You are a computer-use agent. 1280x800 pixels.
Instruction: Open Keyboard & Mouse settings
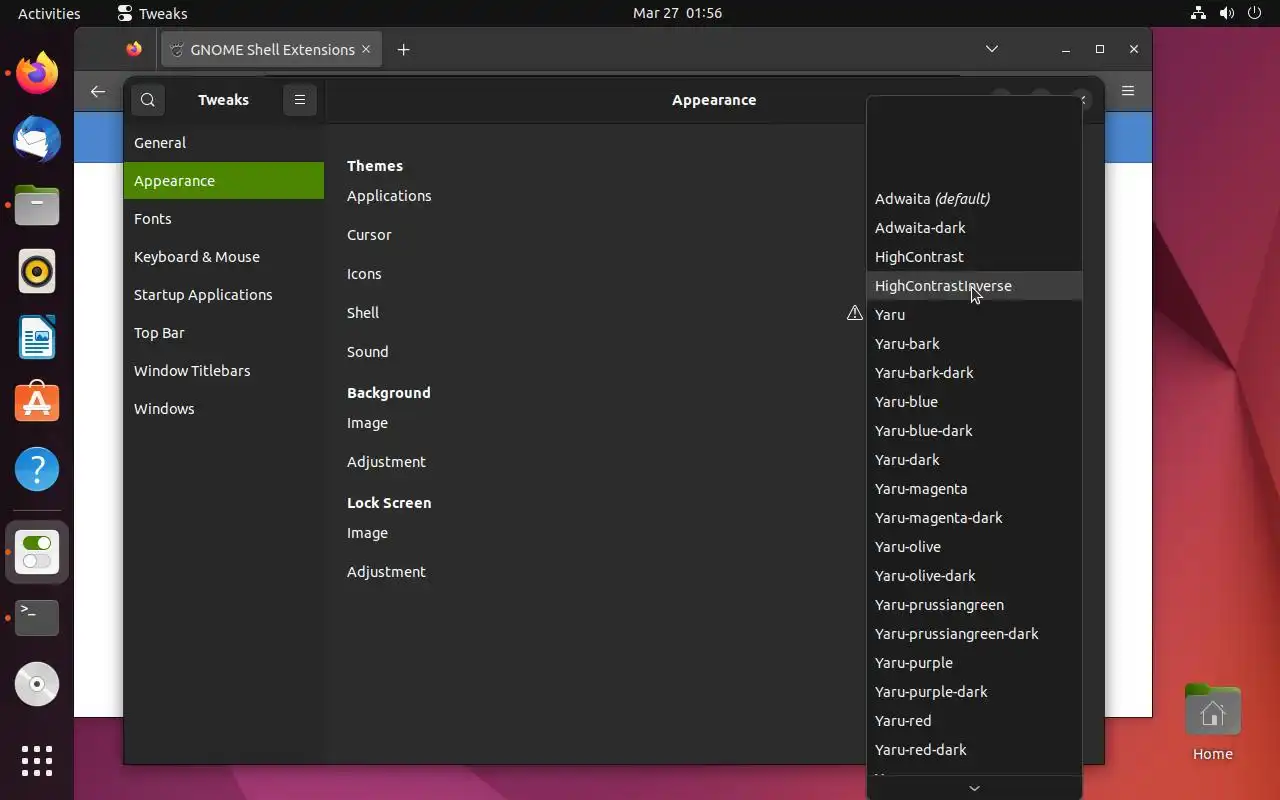coord(224,257)
